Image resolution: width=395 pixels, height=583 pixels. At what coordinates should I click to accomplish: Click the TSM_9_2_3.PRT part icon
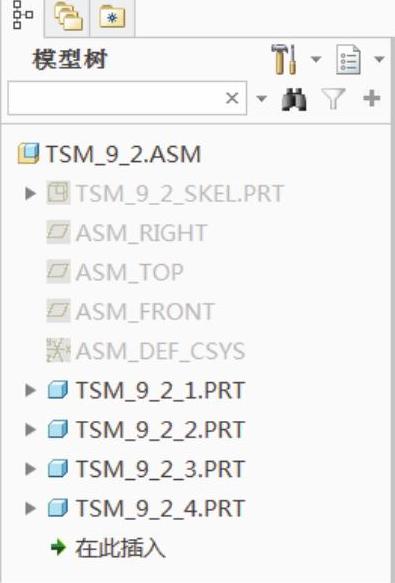(58, 468)
